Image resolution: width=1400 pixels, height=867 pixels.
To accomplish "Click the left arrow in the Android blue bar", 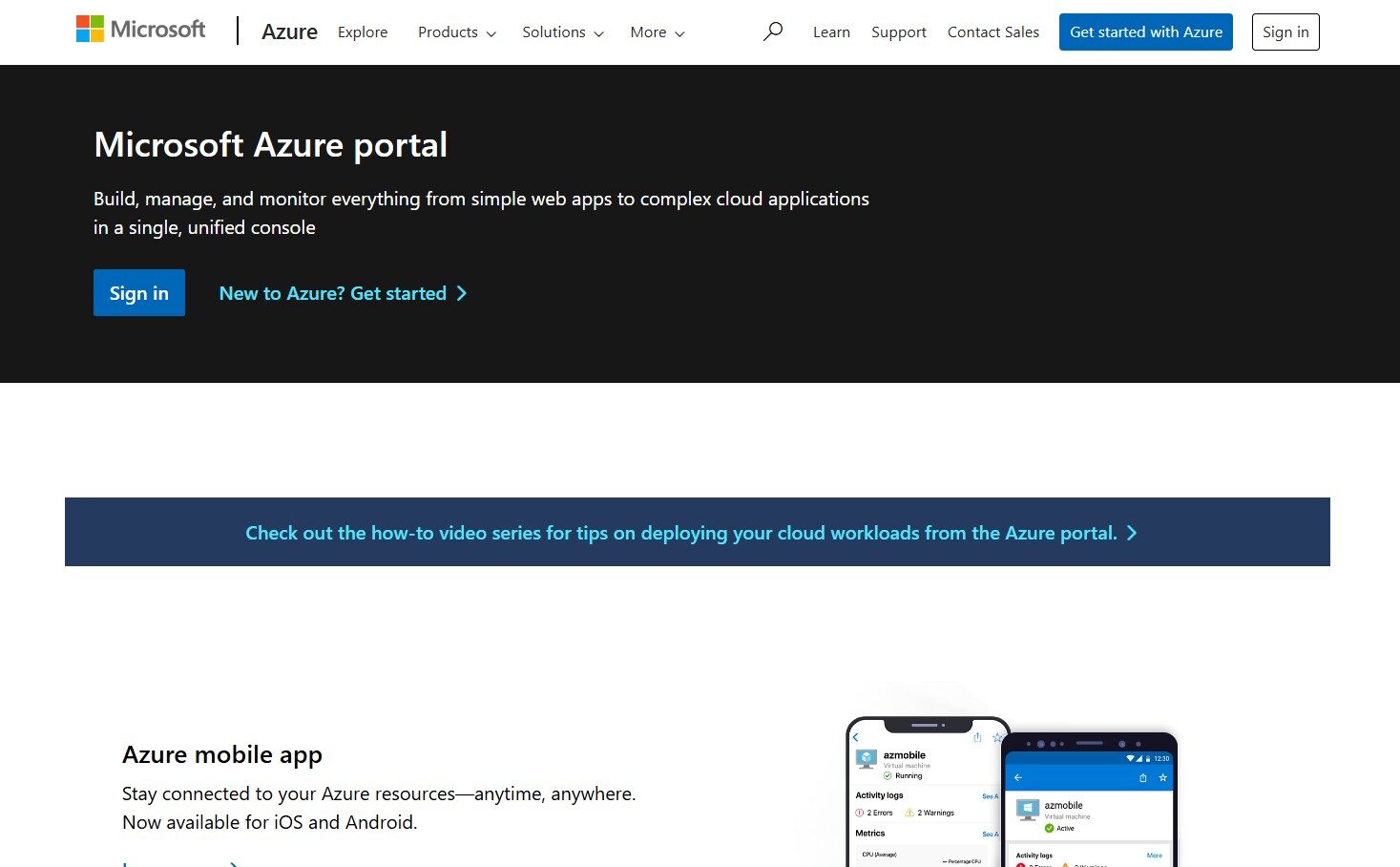I will (1018, 777).
